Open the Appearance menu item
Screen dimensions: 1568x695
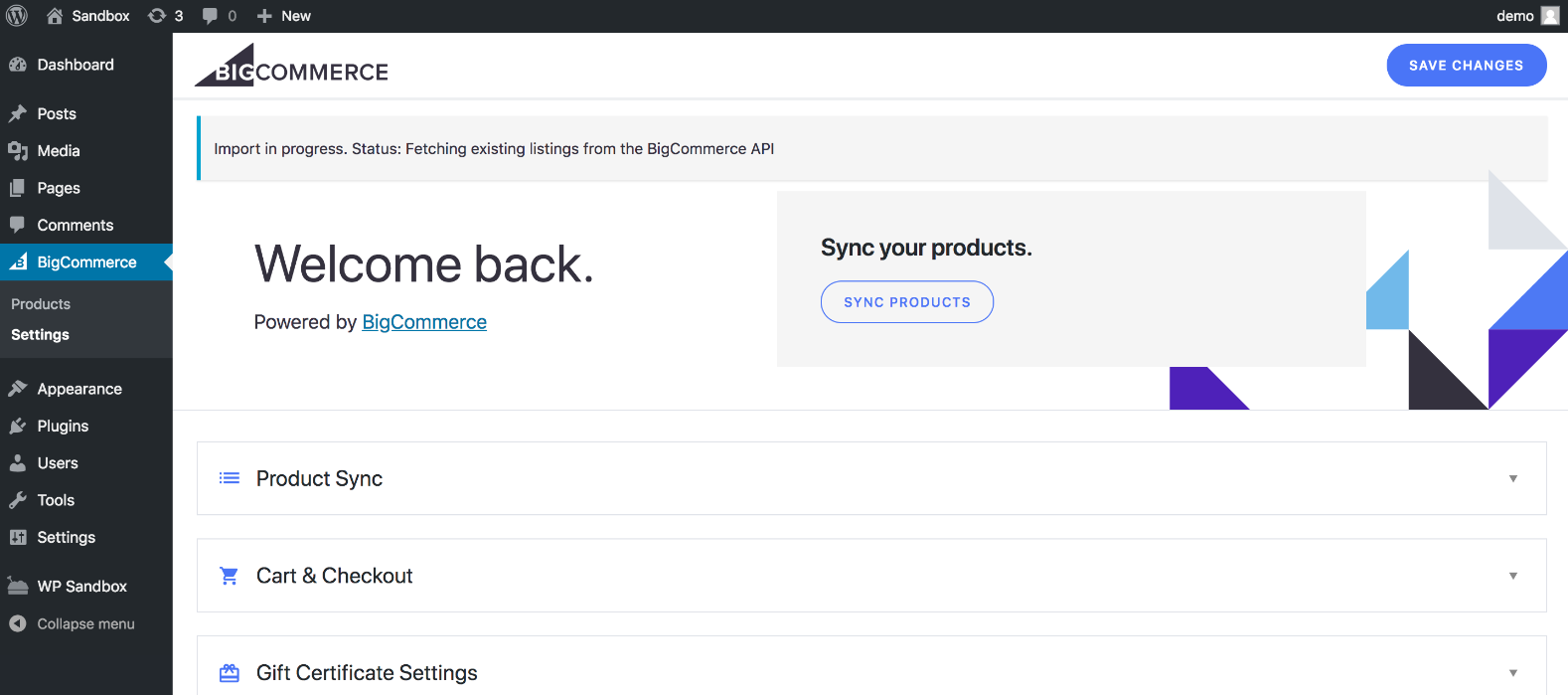pos(79,389)
